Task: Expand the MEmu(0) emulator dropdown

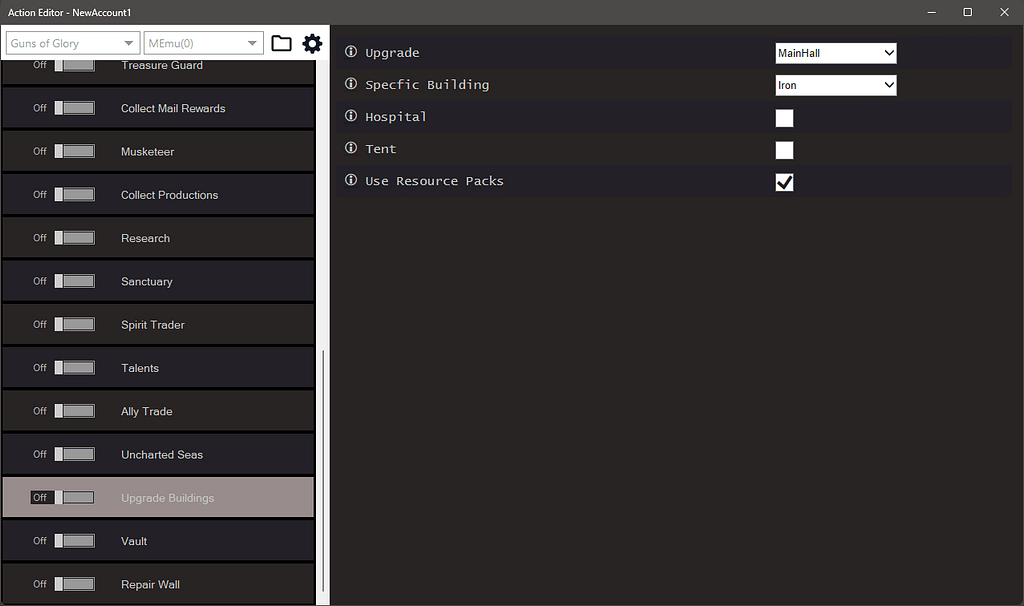Action: [x=203, y=43]
